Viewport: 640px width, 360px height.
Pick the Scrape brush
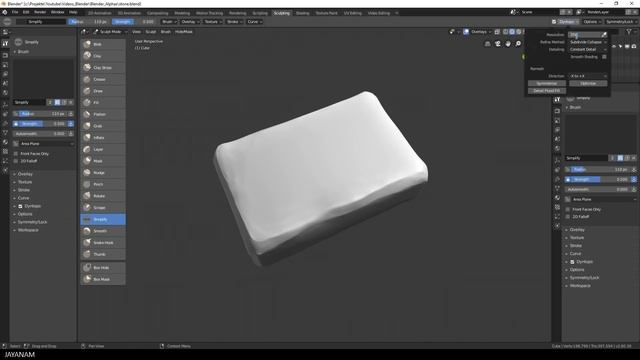[x=103, y=207]
